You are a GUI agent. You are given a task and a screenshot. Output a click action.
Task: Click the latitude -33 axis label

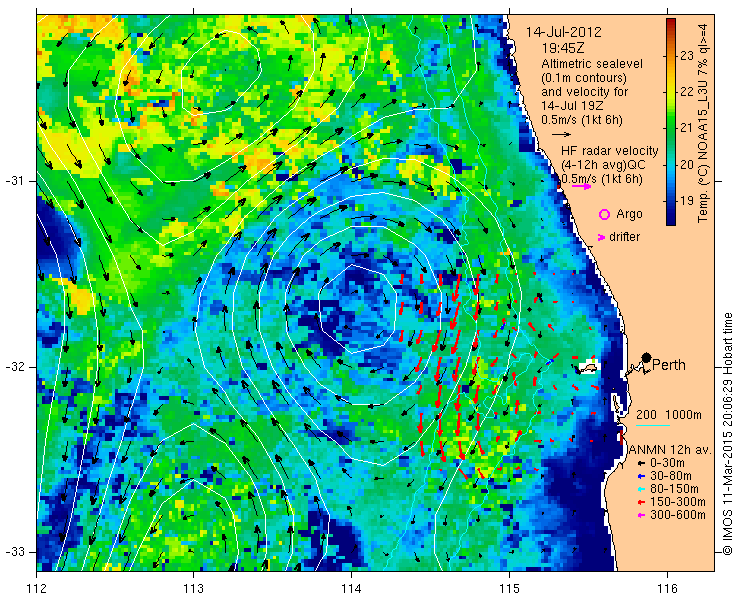14,552
